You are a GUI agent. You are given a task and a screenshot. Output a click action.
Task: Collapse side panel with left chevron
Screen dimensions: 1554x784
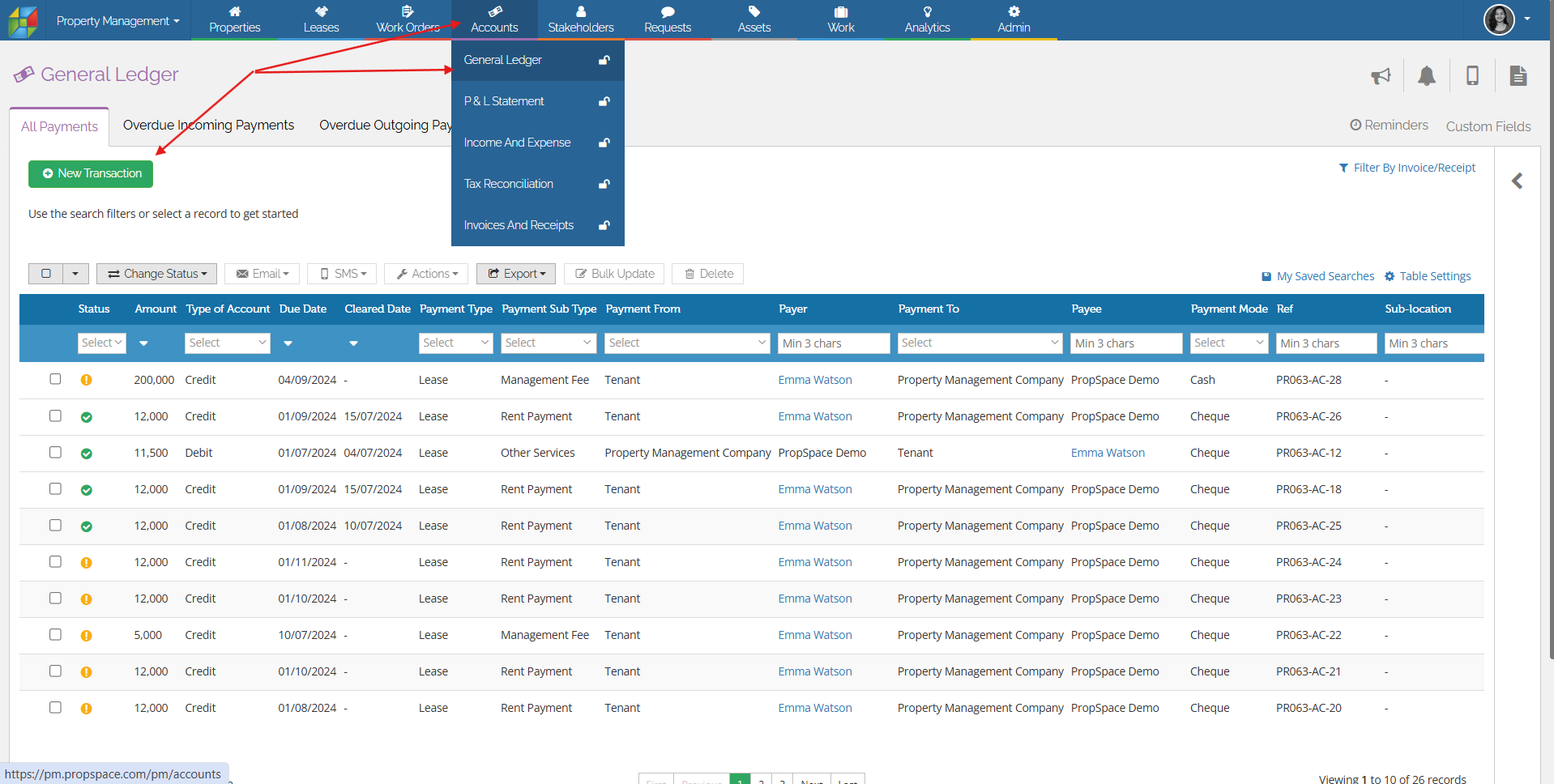coord(1518,181)
